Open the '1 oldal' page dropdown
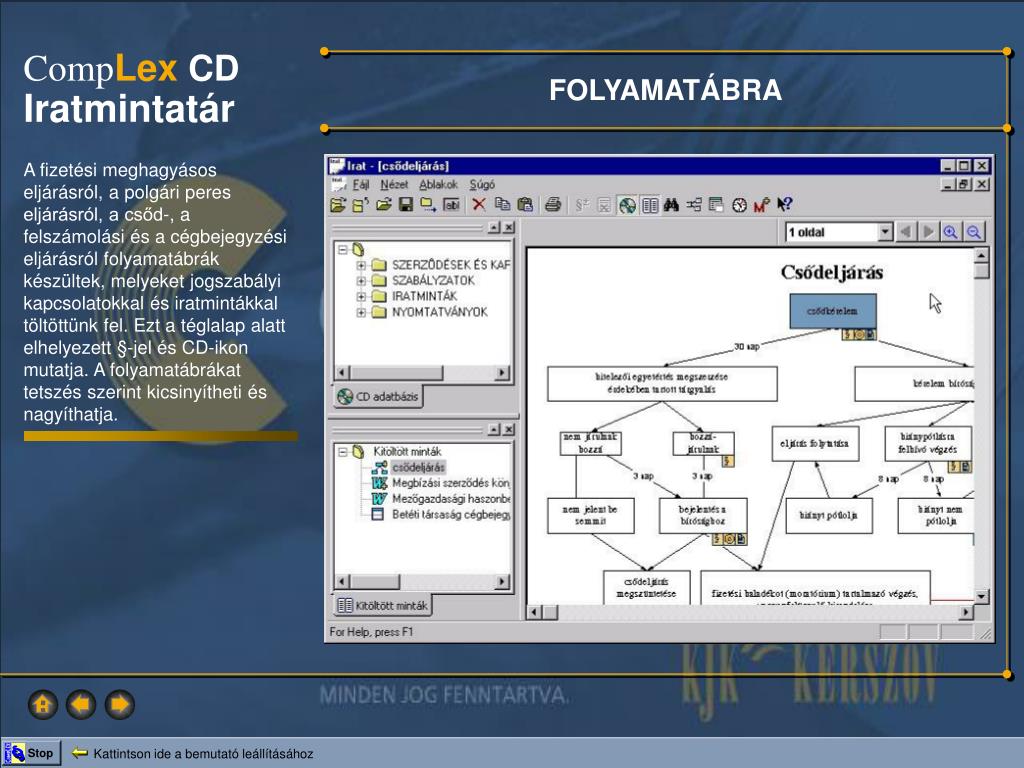This screenshot has width=1024, height=768. click(x=885, y=232)
